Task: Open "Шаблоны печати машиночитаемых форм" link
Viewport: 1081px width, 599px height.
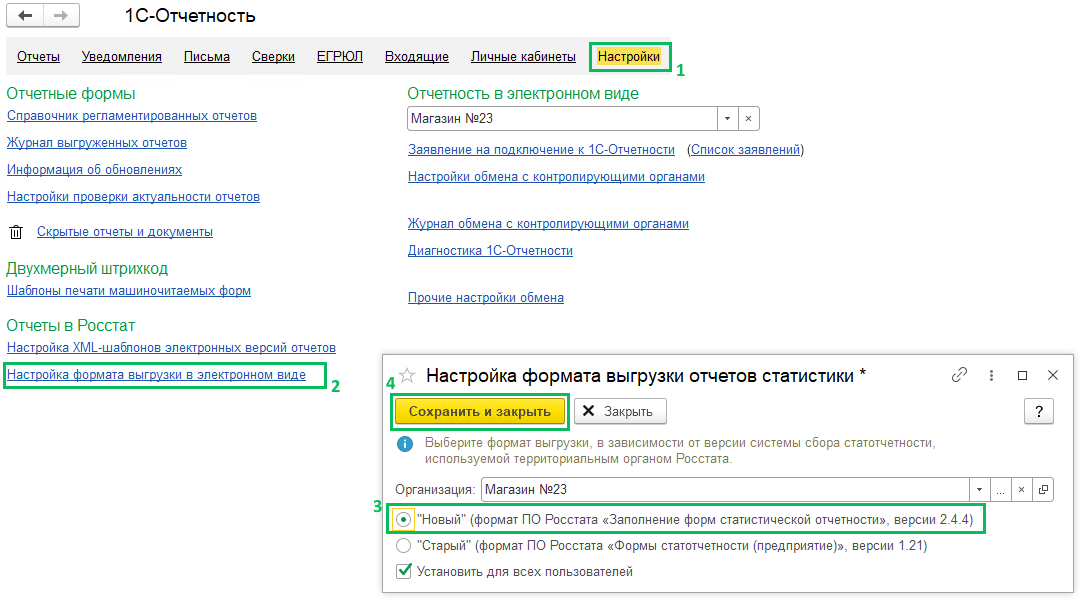Action: (129, 291)
